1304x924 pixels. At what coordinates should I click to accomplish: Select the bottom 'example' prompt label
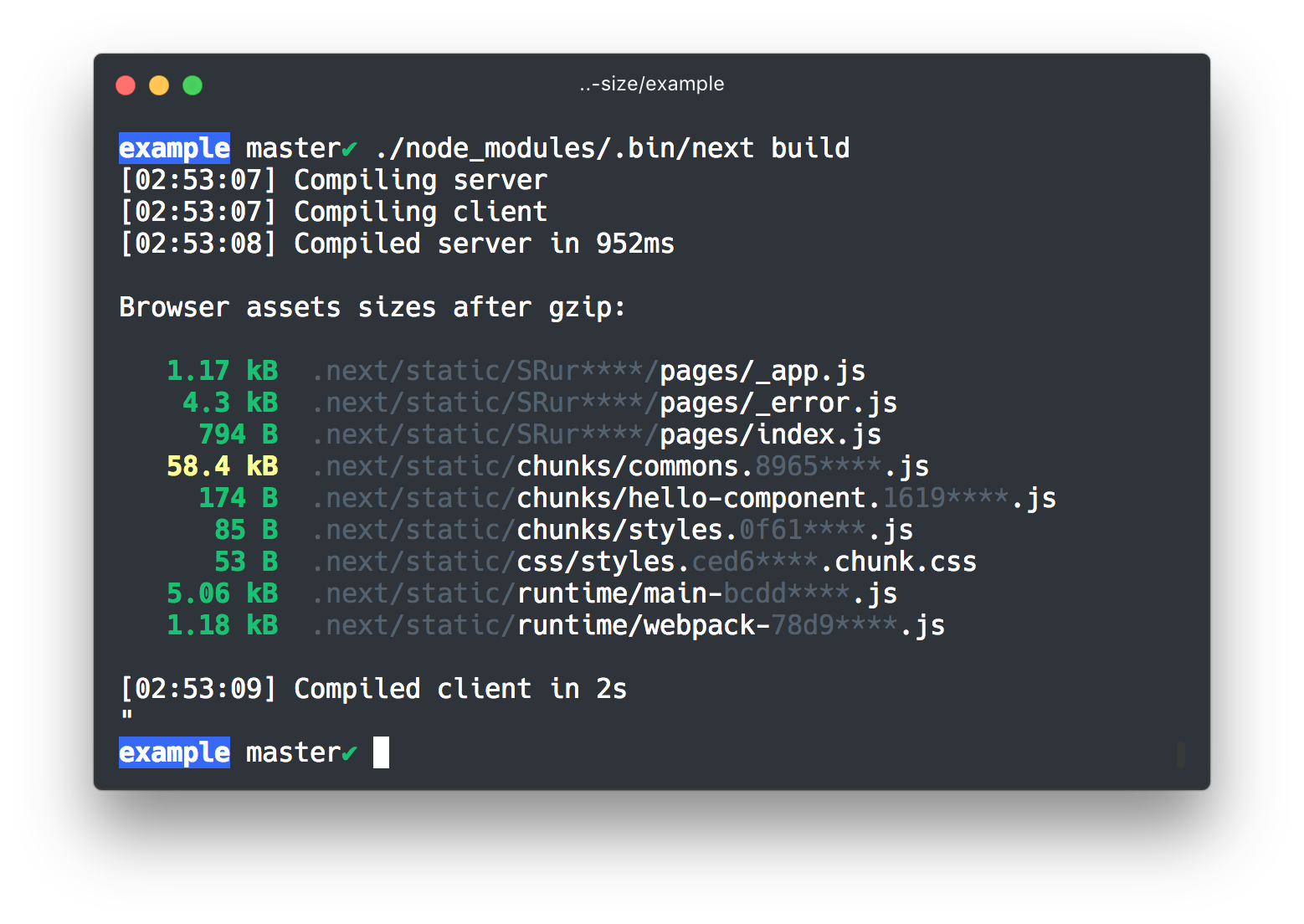[174, 752]
